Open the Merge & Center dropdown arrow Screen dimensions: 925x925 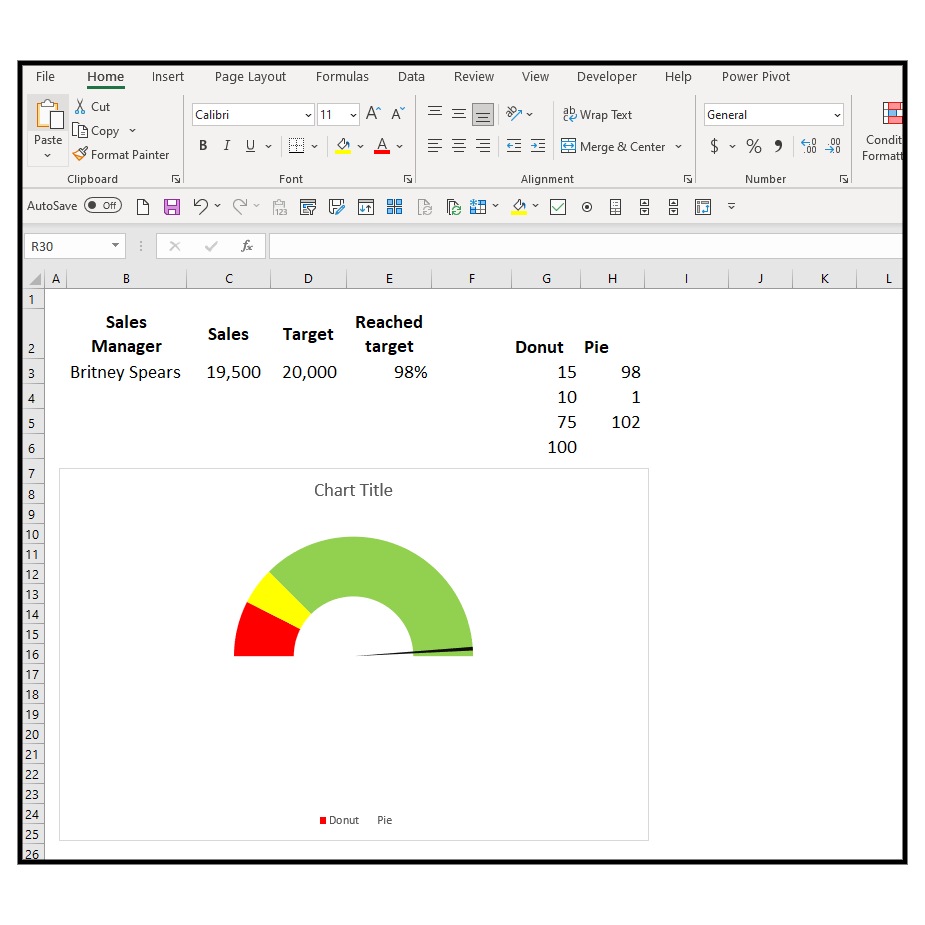[x=678, y=146]
